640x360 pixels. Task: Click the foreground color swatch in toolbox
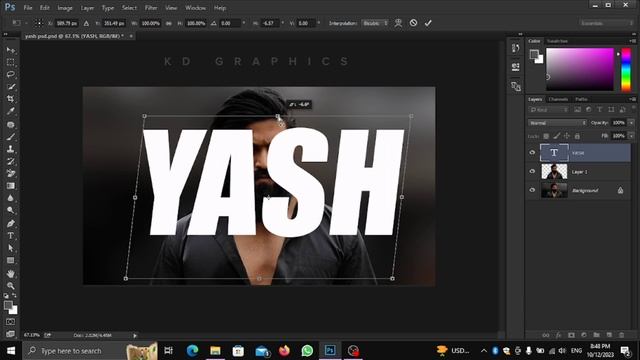(8, 305)
